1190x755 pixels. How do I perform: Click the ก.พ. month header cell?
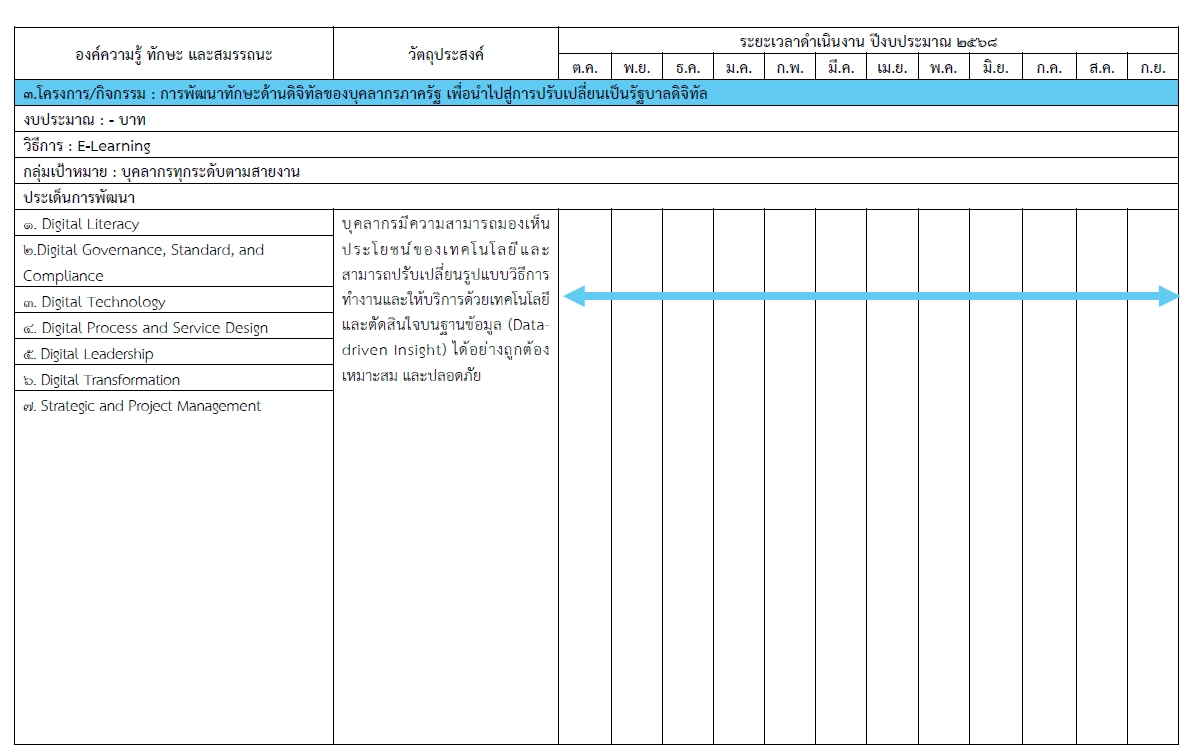[789, 68]
